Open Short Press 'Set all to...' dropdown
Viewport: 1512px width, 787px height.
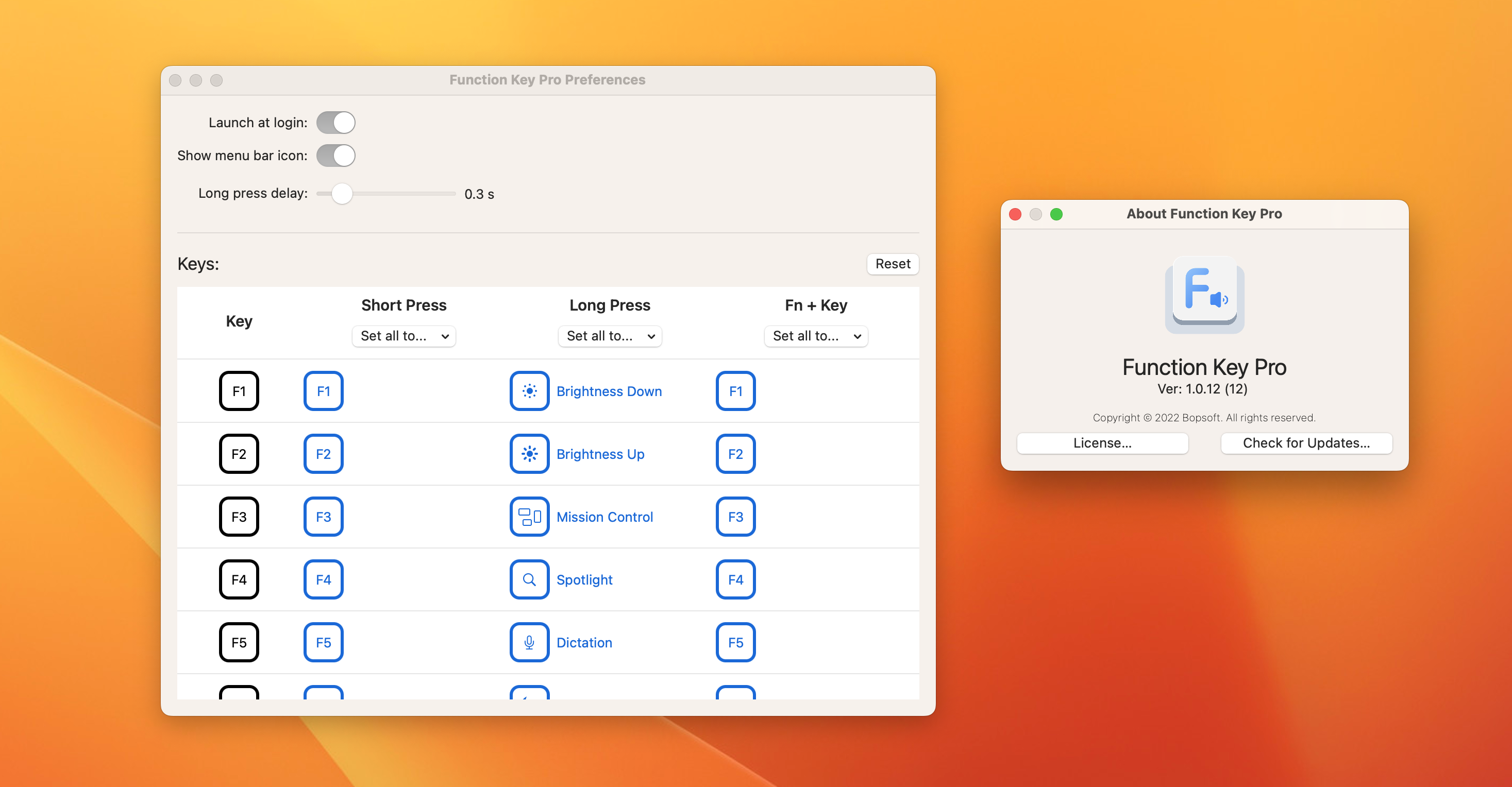point(404,336)
